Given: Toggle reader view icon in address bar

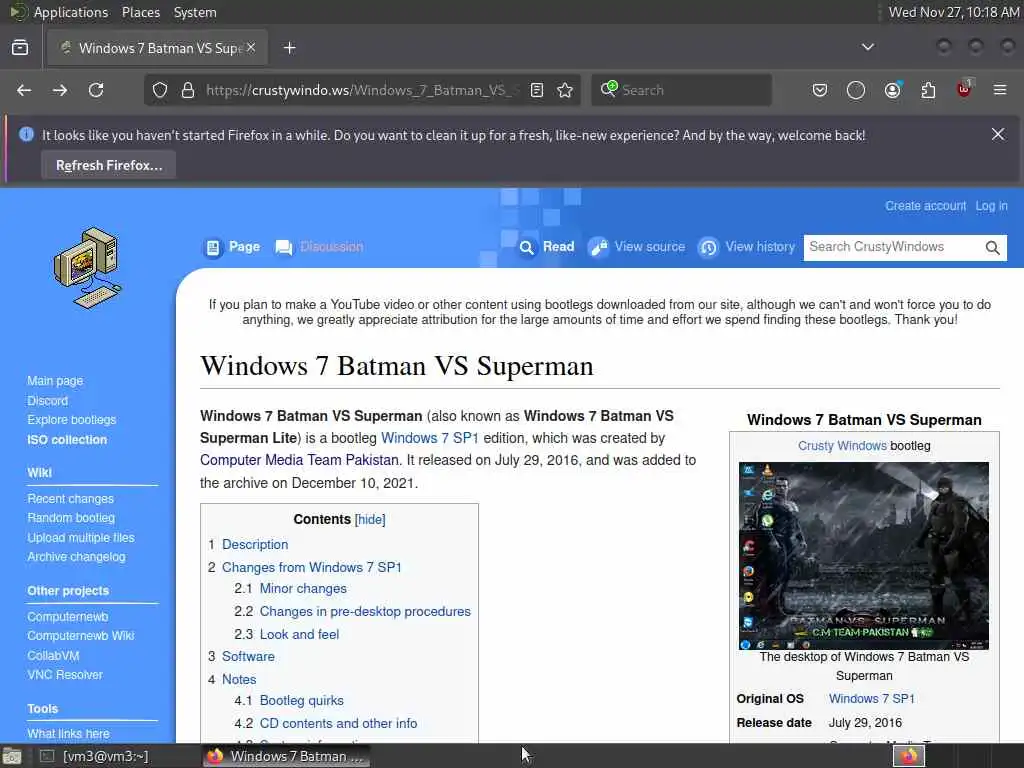Looking at the screenshot, I should tap(537, 90).
